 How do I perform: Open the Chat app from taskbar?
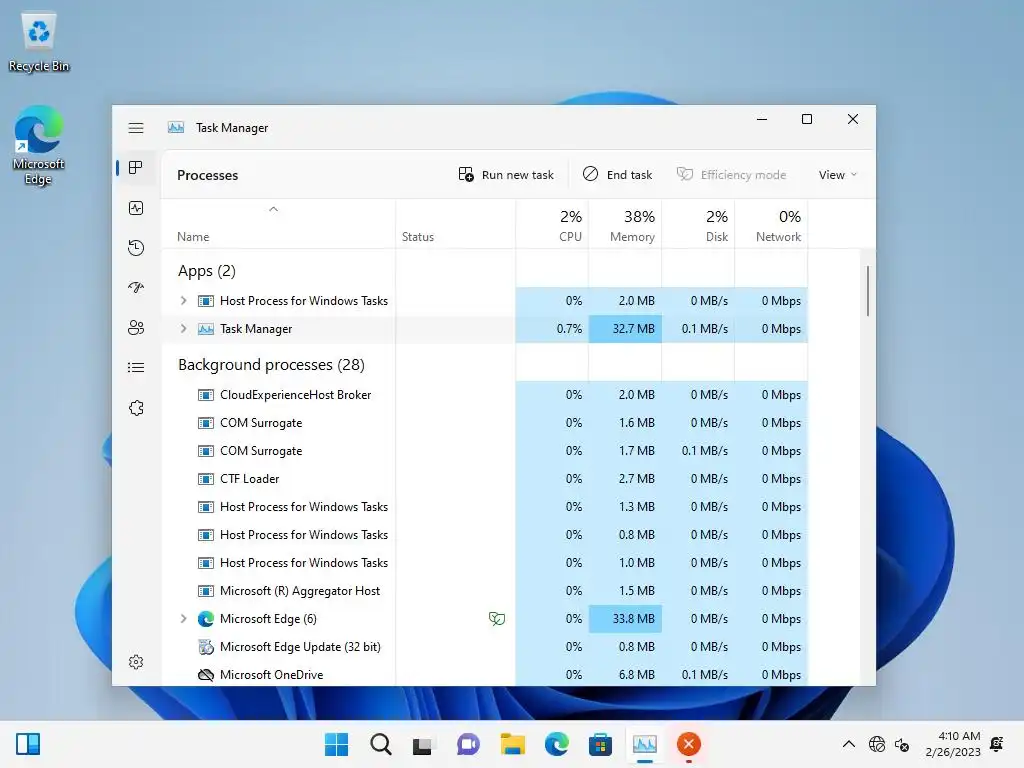(468, 744)
